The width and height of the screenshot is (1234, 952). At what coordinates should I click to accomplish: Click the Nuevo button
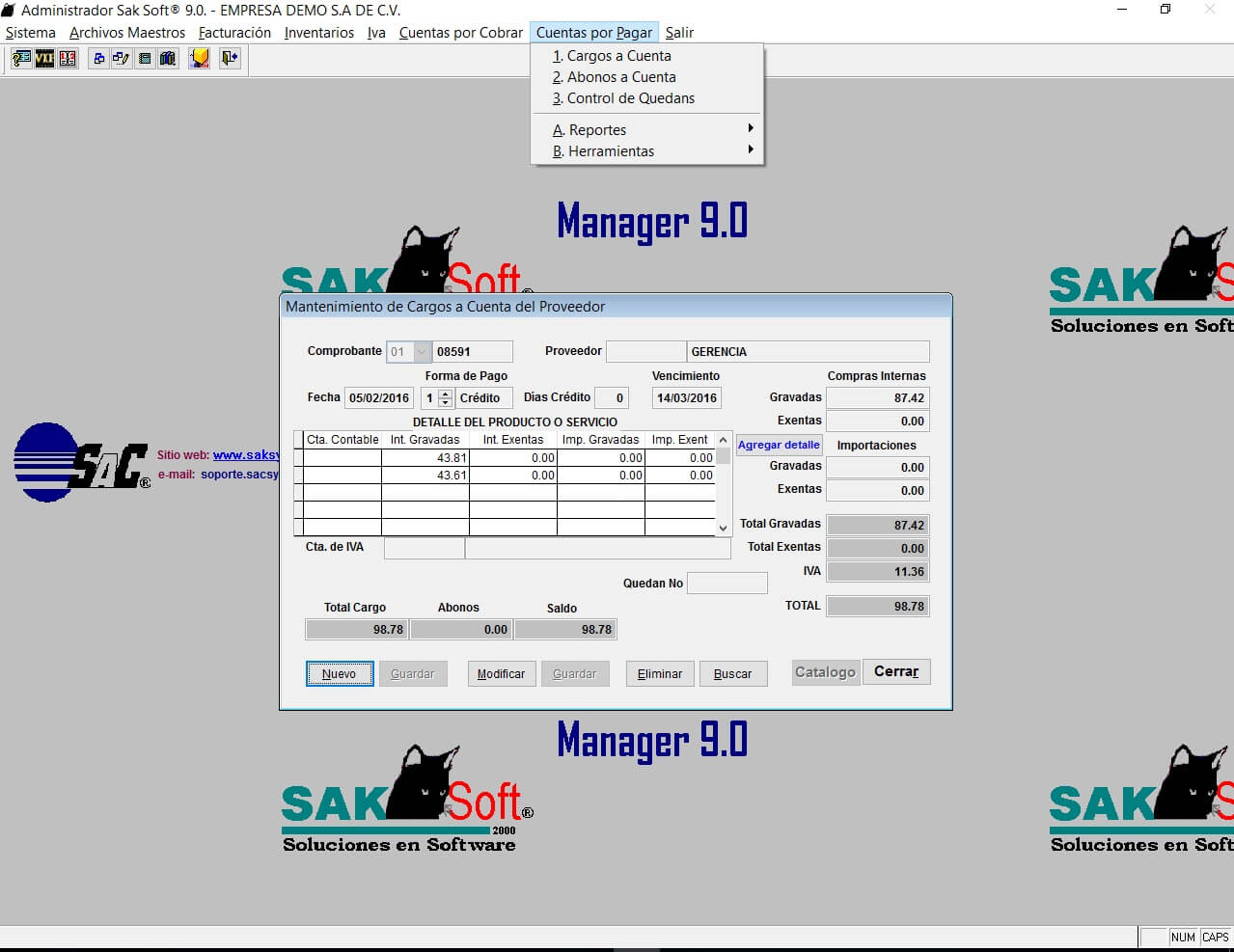point(340,674)
